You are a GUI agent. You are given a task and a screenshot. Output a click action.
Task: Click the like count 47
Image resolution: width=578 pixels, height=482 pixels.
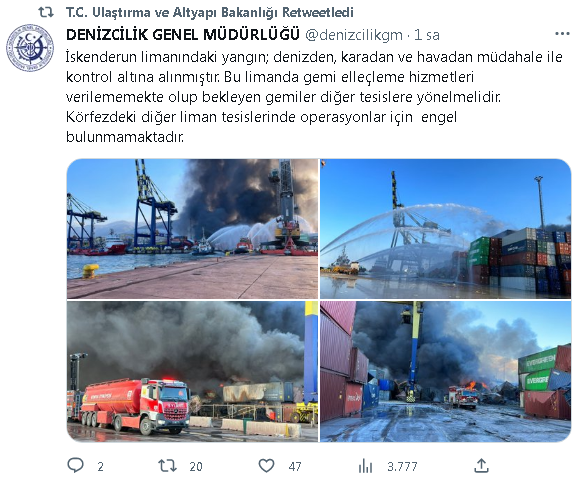tap(295, 467)
